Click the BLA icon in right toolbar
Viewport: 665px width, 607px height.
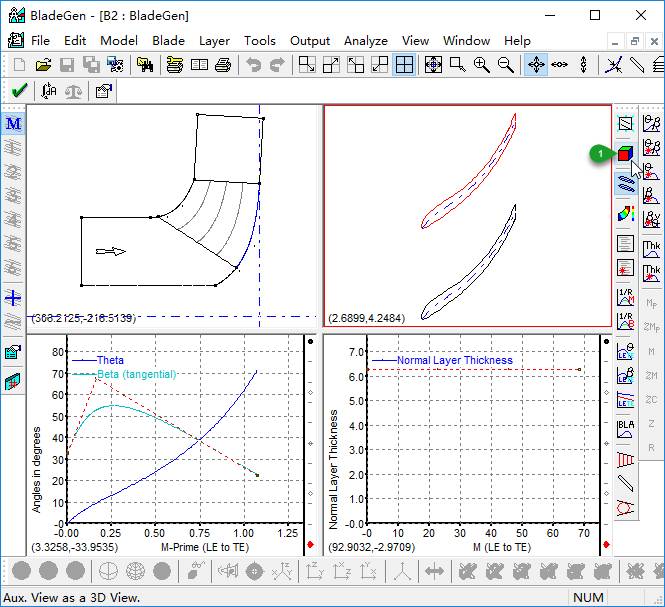[x=625, y=429]
